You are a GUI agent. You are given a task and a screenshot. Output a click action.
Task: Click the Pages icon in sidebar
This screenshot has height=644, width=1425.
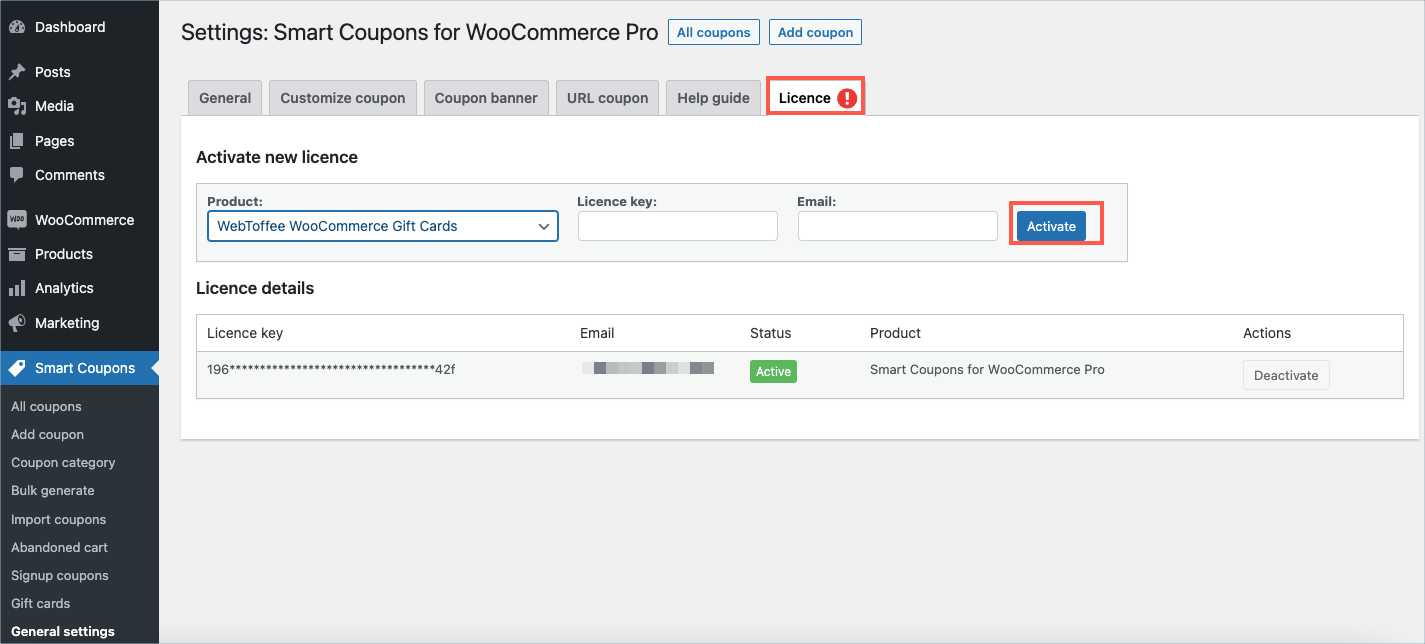[17, 141]
